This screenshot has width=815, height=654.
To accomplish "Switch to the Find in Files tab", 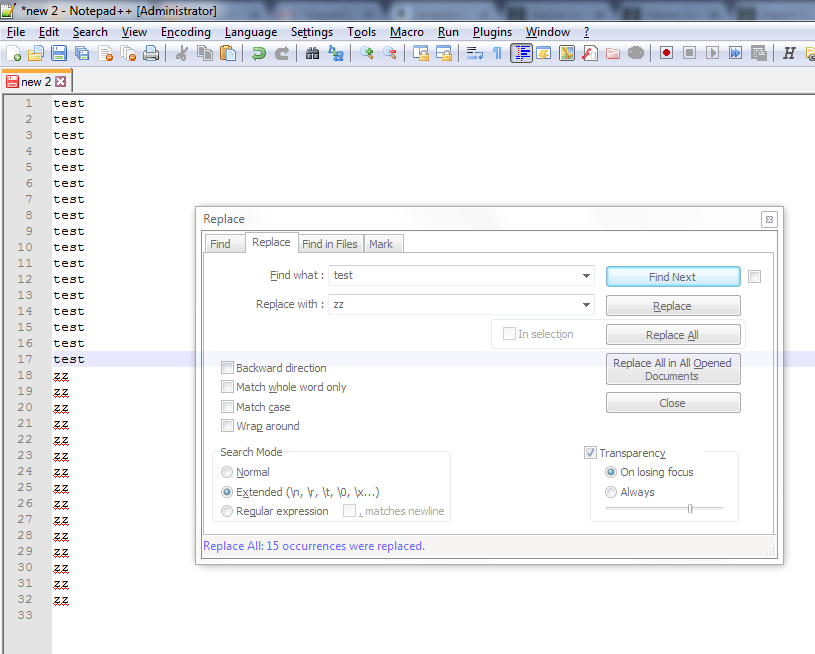I will (x=330, y=244).
